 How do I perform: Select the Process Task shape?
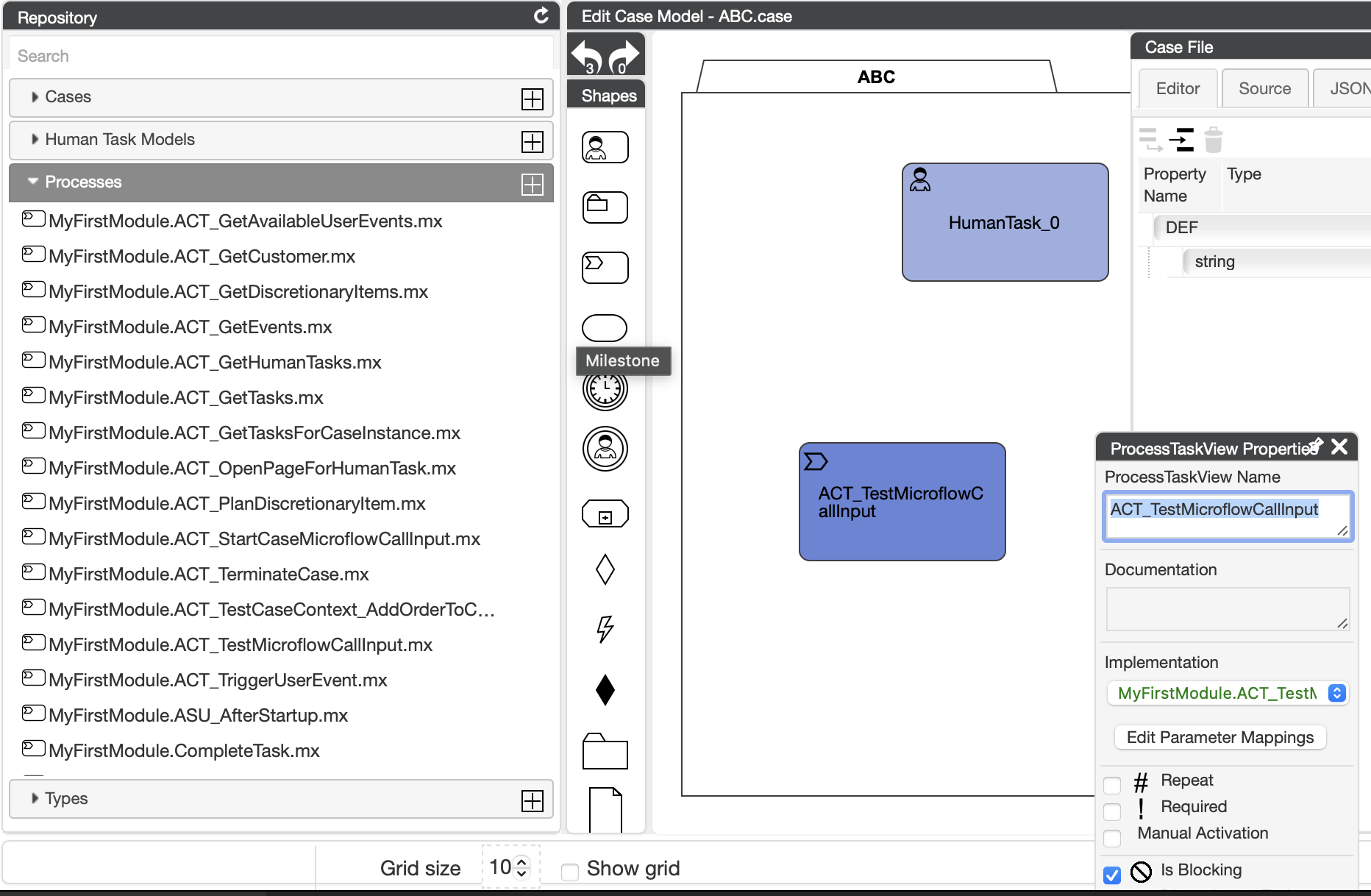[x=605, y=268]
